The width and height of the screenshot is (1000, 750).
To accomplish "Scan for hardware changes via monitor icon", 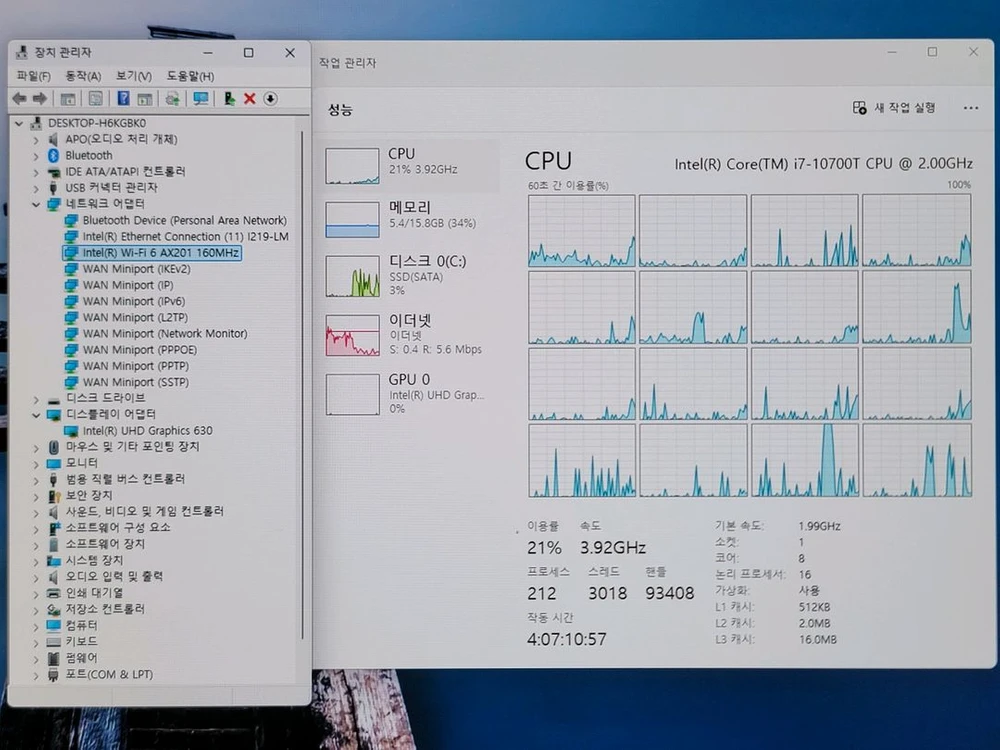I will 201,99.
